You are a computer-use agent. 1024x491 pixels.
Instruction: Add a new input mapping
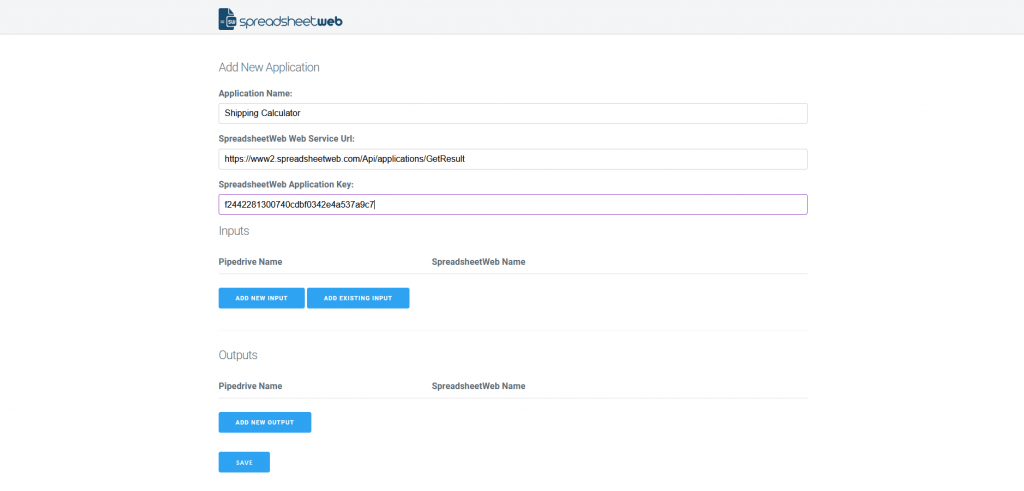261,298
